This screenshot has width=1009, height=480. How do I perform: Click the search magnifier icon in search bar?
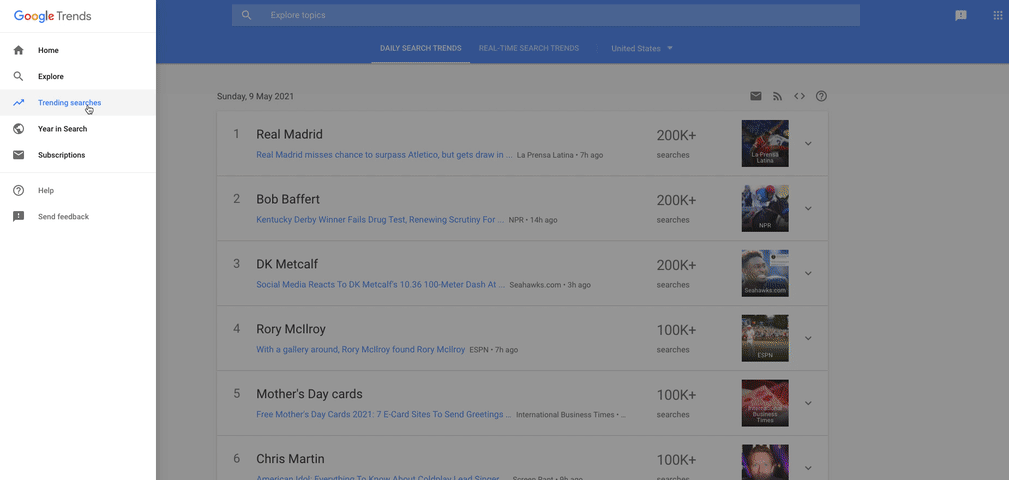(x=247, y=15)
